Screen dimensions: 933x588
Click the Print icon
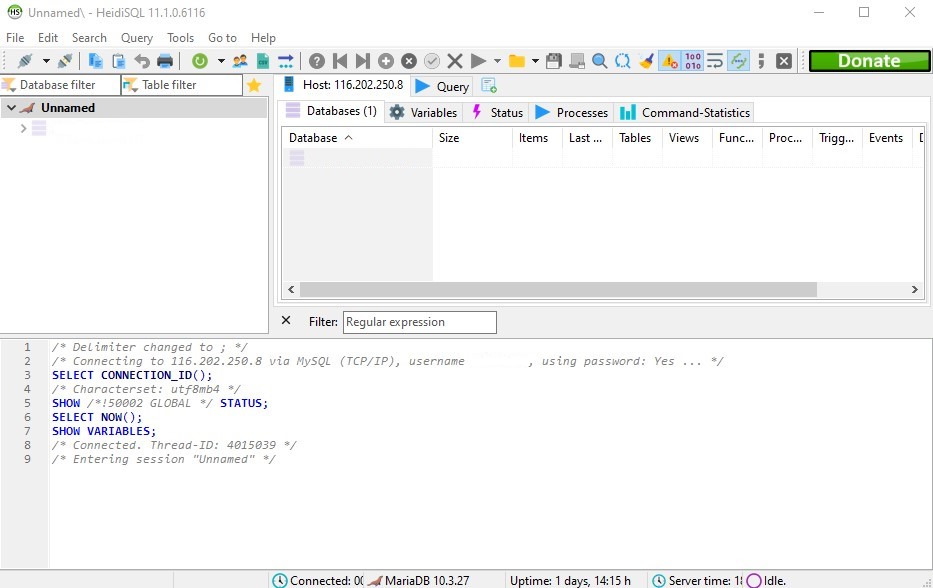165,61
